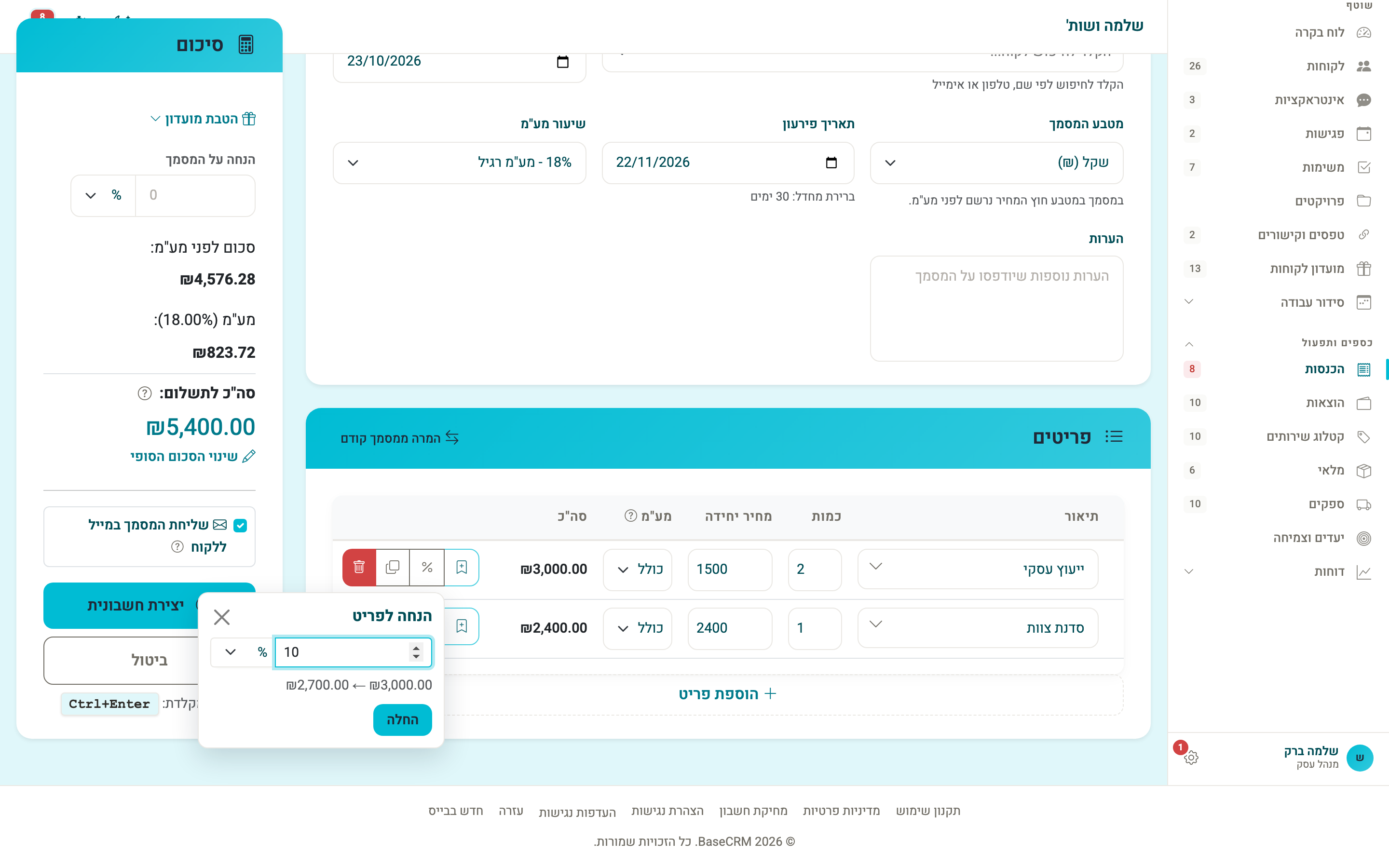
Task: Duplicate the ייעוץ עסקי item row
Action: click(x=393, y=567)
